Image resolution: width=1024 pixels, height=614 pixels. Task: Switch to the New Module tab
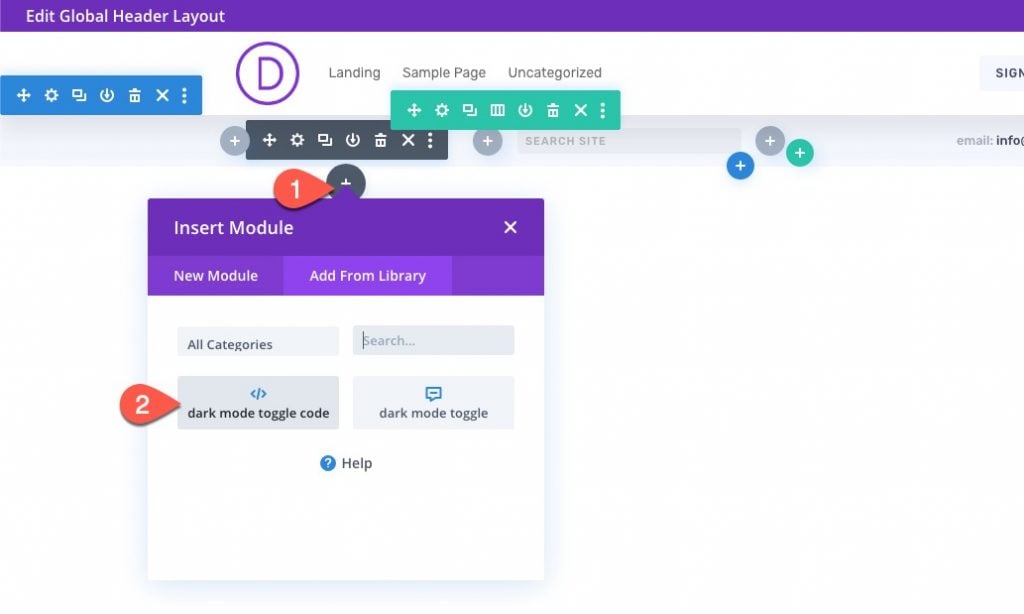click(x=214, y=275)
